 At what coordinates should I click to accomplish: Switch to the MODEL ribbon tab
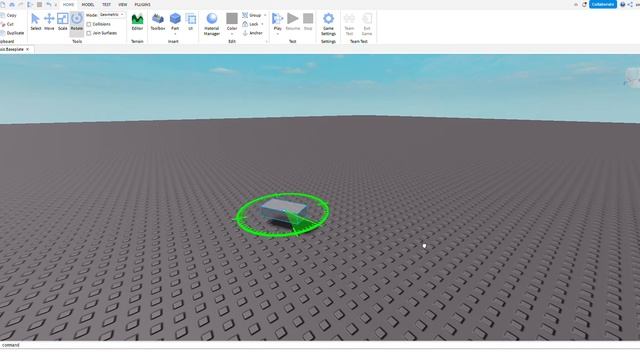point(88,4)
